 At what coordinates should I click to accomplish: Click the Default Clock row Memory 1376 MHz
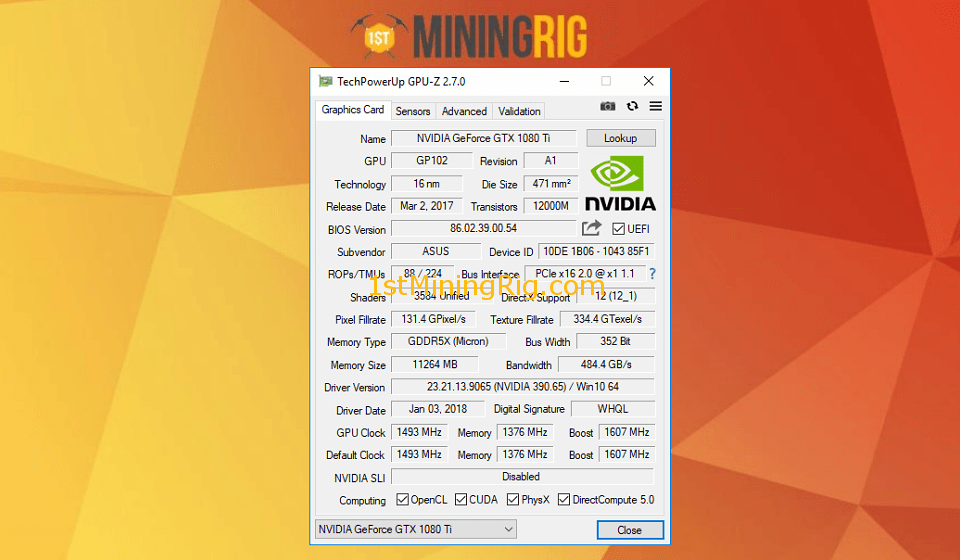pyautogui.click(x=525, y=454)
